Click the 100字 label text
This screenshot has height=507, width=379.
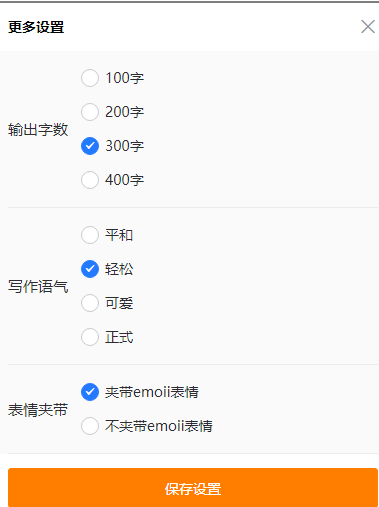[x=125, y=78]
